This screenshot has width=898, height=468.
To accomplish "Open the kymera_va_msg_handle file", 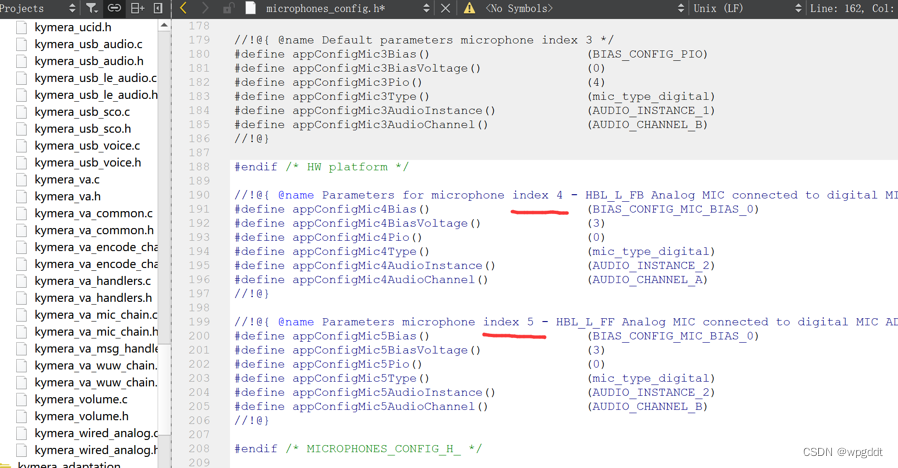I will [96, 348].
